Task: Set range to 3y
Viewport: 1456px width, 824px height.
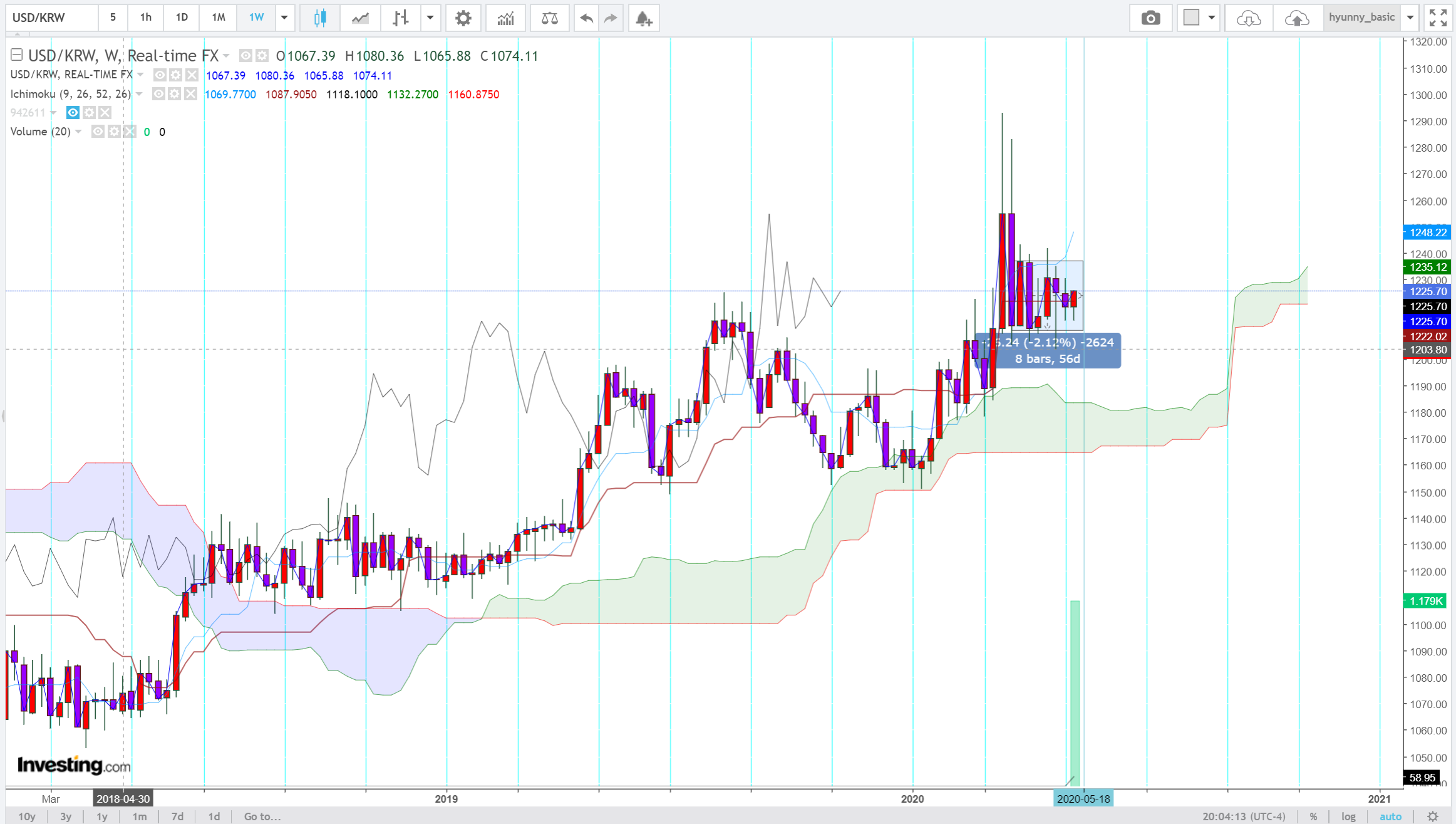Action: pos(66,816)
